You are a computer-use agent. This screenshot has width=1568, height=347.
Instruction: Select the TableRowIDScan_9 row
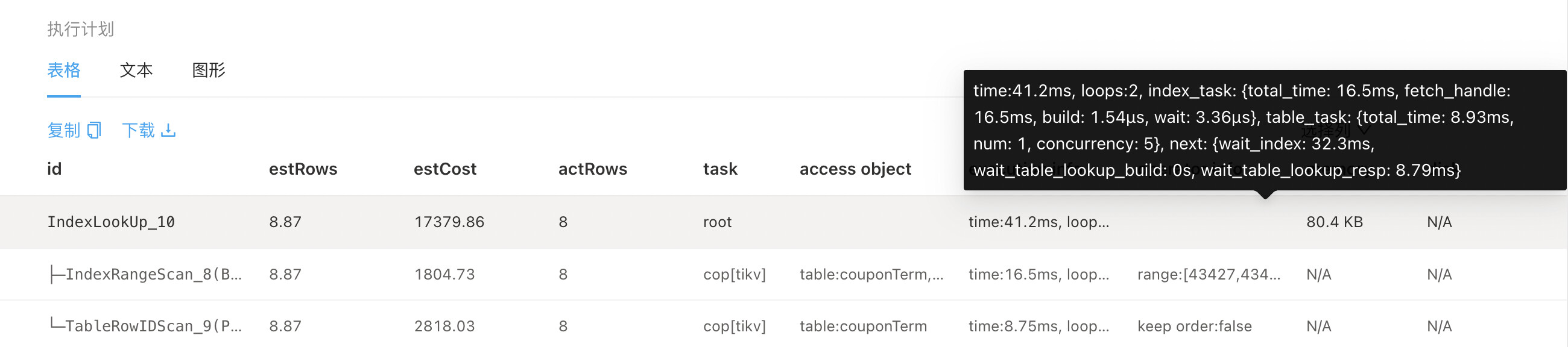[145, 327]
